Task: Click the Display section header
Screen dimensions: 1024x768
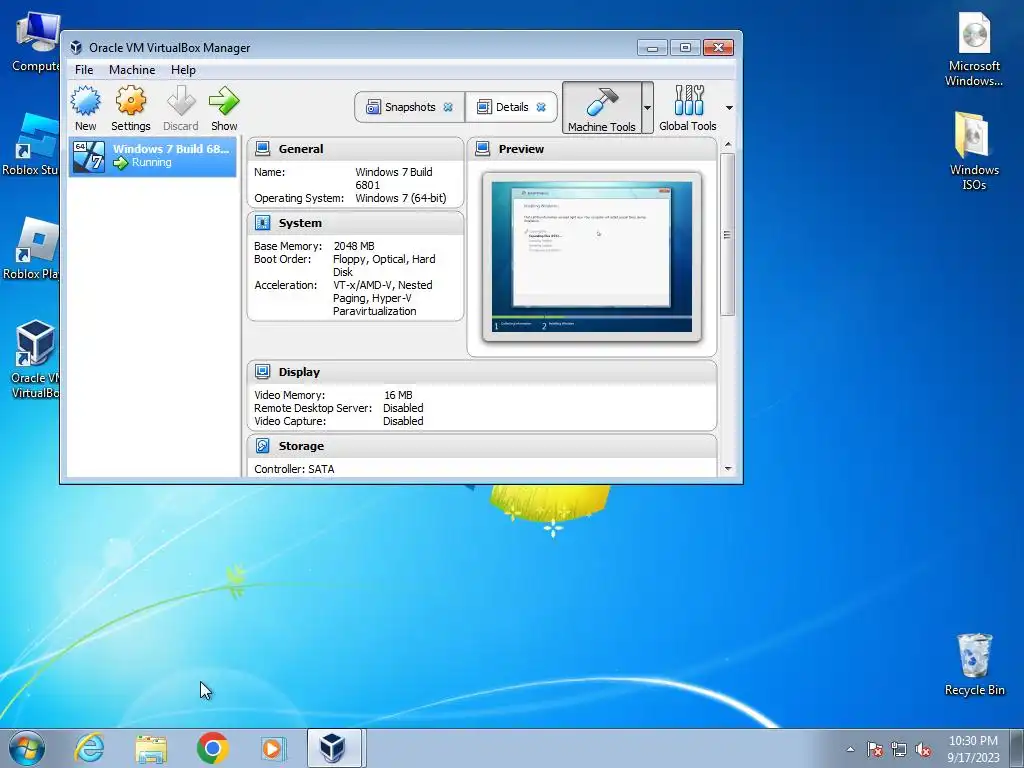Action: [482, 372]
